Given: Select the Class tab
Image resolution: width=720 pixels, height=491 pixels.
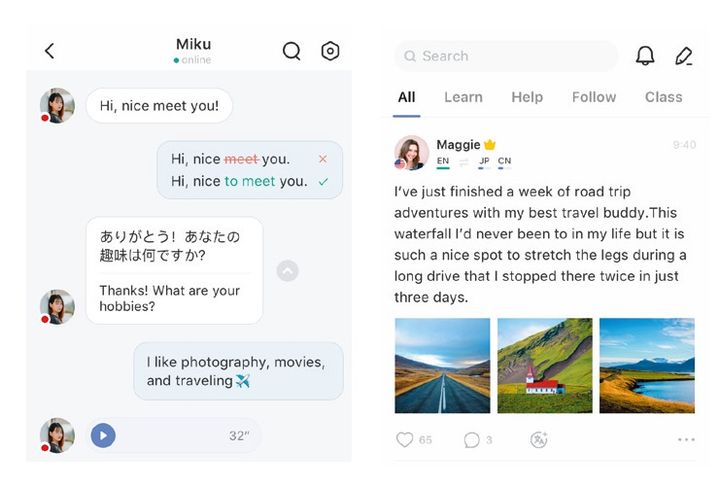Looking at the screenshot, I should coord(664,97).
